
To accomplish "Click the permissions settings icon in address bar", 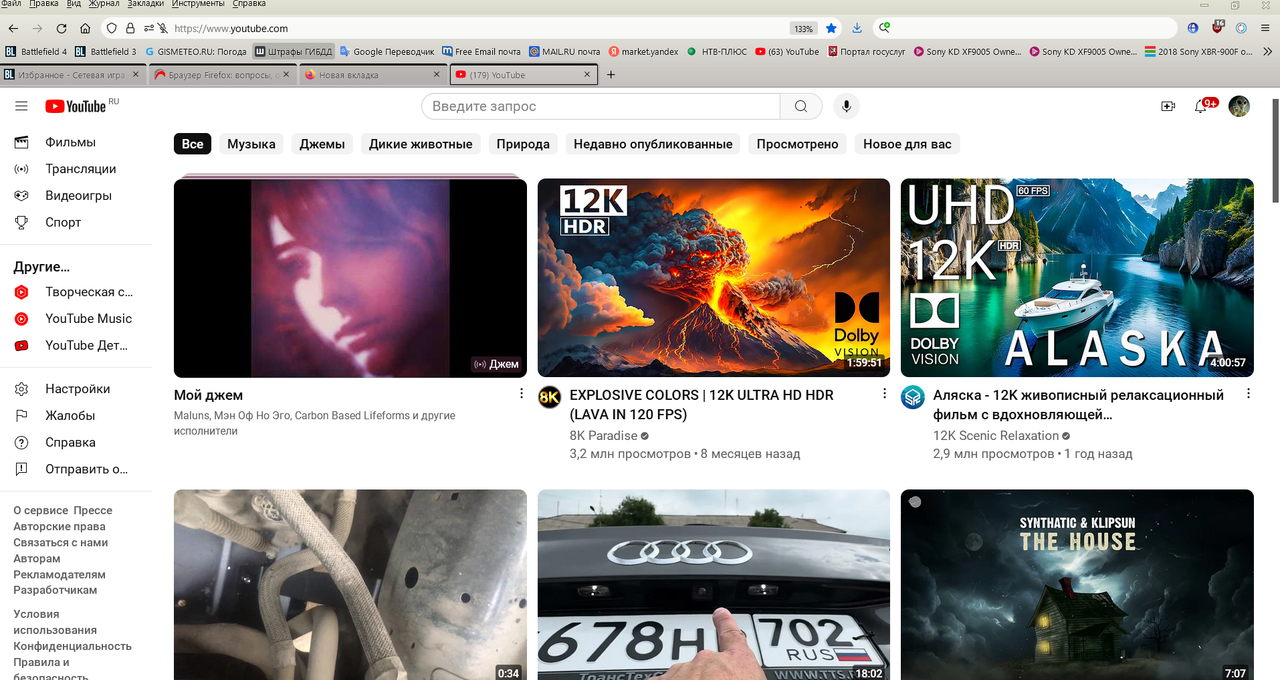I will (x=148, y=29).
